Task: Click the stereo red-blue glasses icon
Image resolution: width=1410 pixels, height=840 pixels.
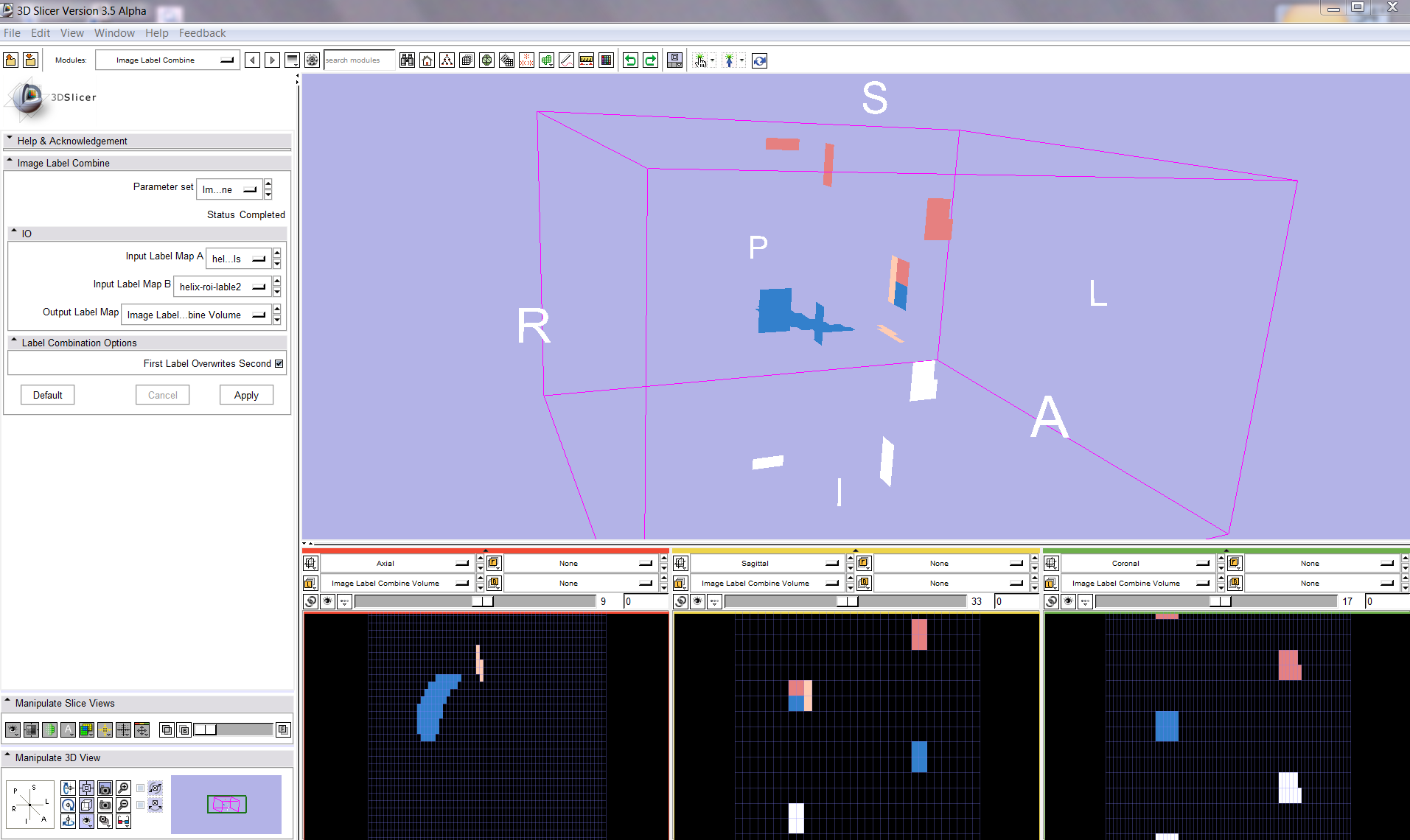Action: tap(123, 821)
